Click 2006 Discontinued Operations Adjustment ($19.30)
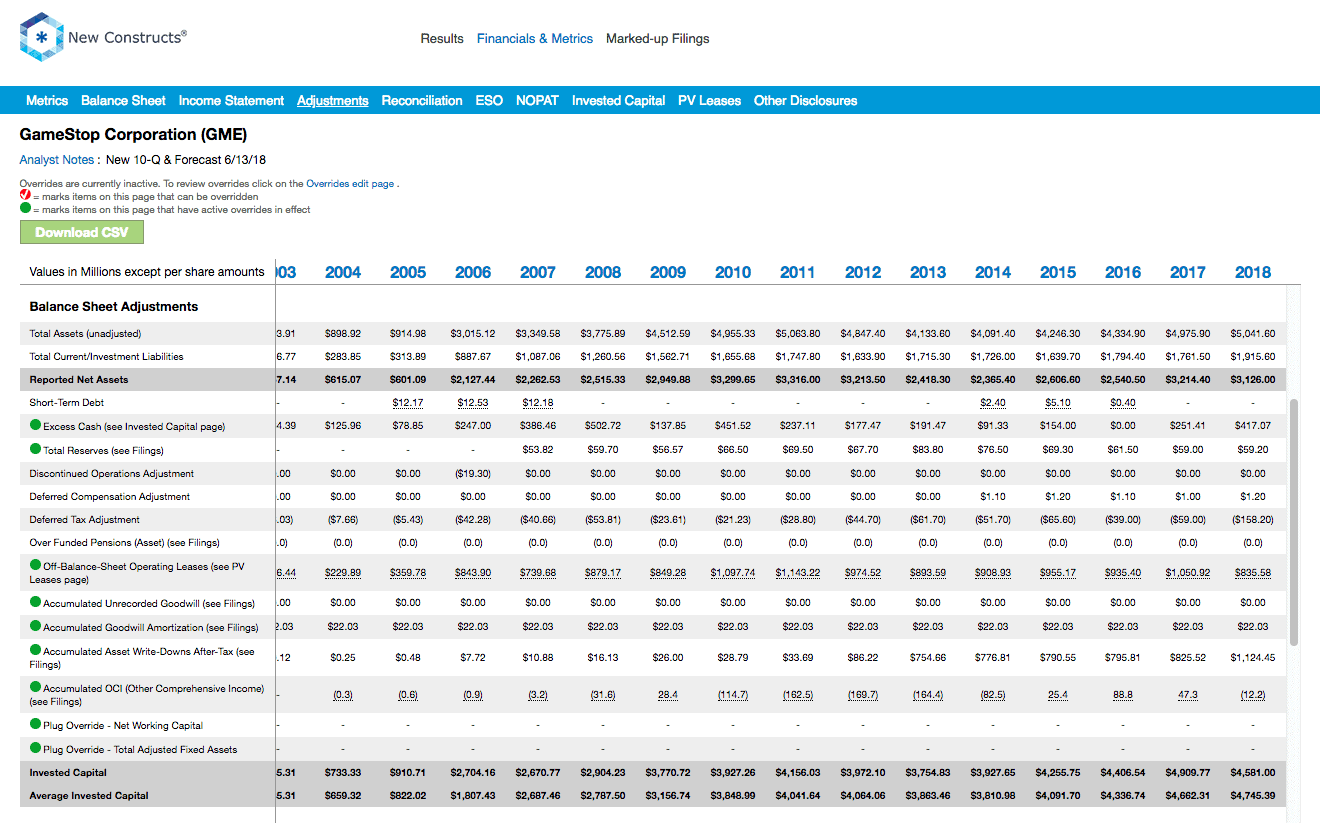This screenshot has height=823, width=1320. [x=473, y=474]
